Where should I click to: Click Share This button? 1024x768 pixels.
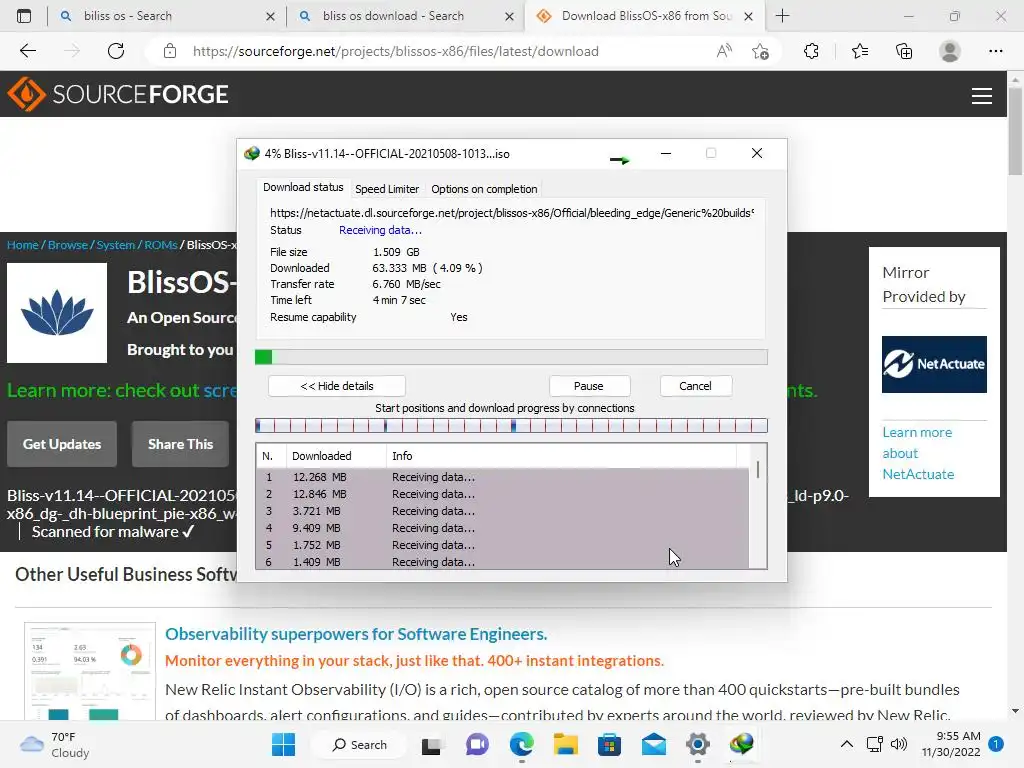pyautogui.click(x=181, y=444)
